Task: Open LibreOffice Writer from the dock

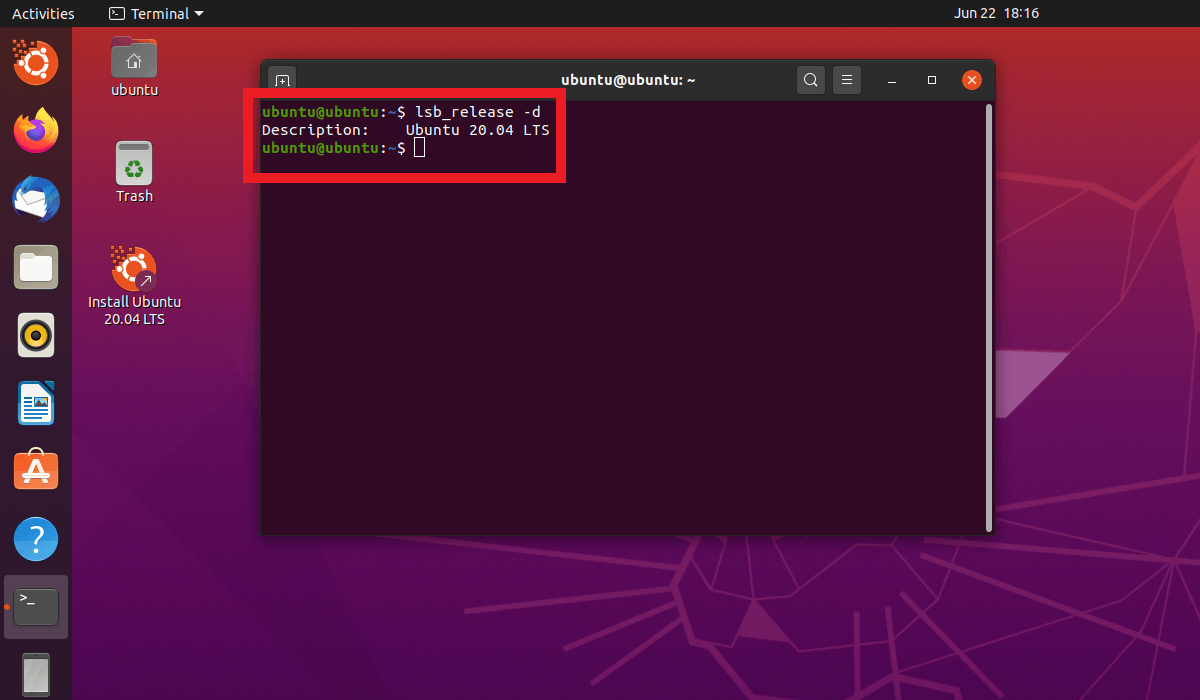Action: (36, 403)
